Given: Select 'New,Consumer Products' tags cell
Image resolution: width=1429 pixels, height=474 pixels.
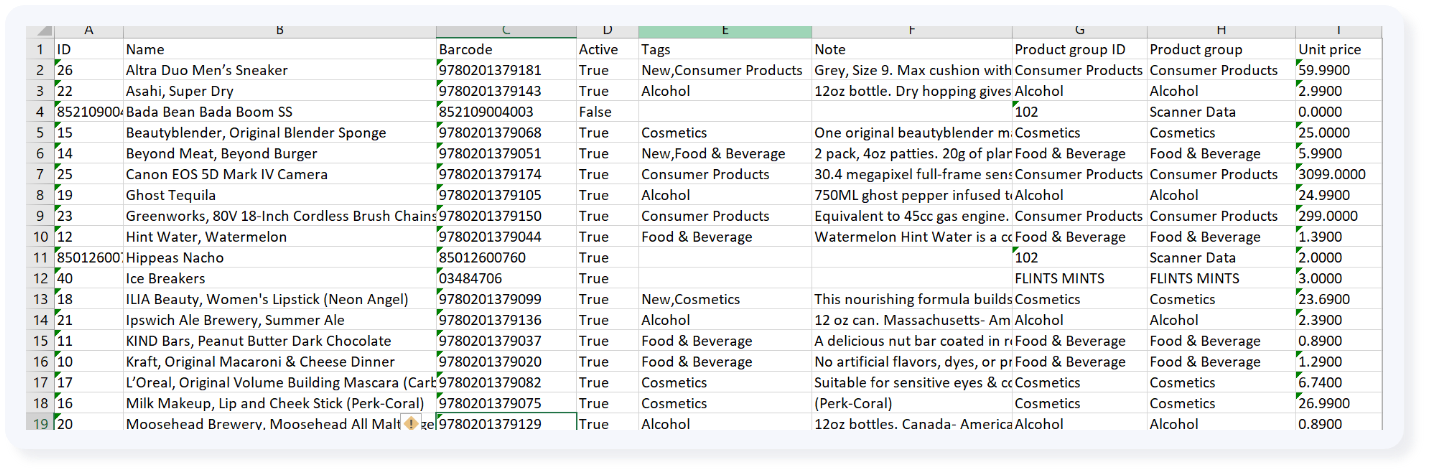Looking at the screenshot, I should click(x=725, y=70).
